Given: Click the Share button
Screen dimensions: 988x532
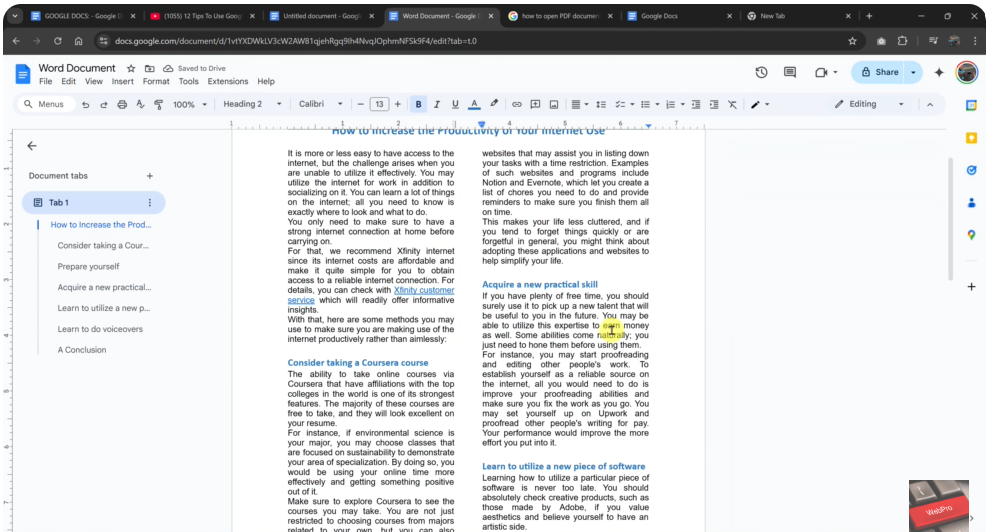Looking at the screenshot, I should point(878,72).
